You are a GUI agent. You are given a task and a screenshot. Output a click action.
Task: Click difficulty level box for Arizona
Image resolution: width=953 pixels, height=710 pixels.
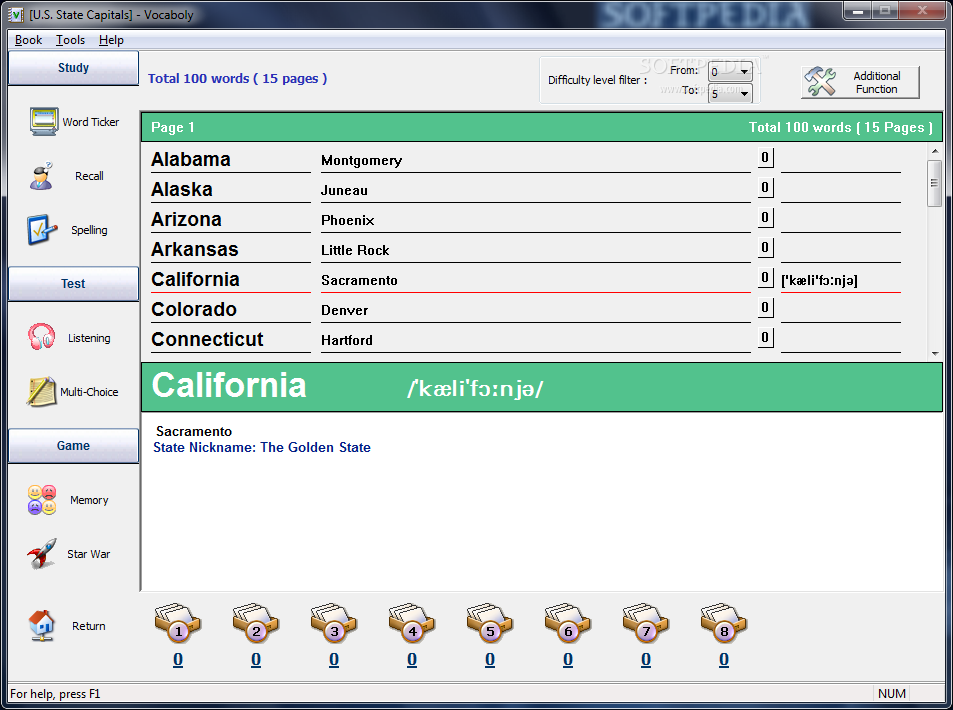tap(765, 217)
